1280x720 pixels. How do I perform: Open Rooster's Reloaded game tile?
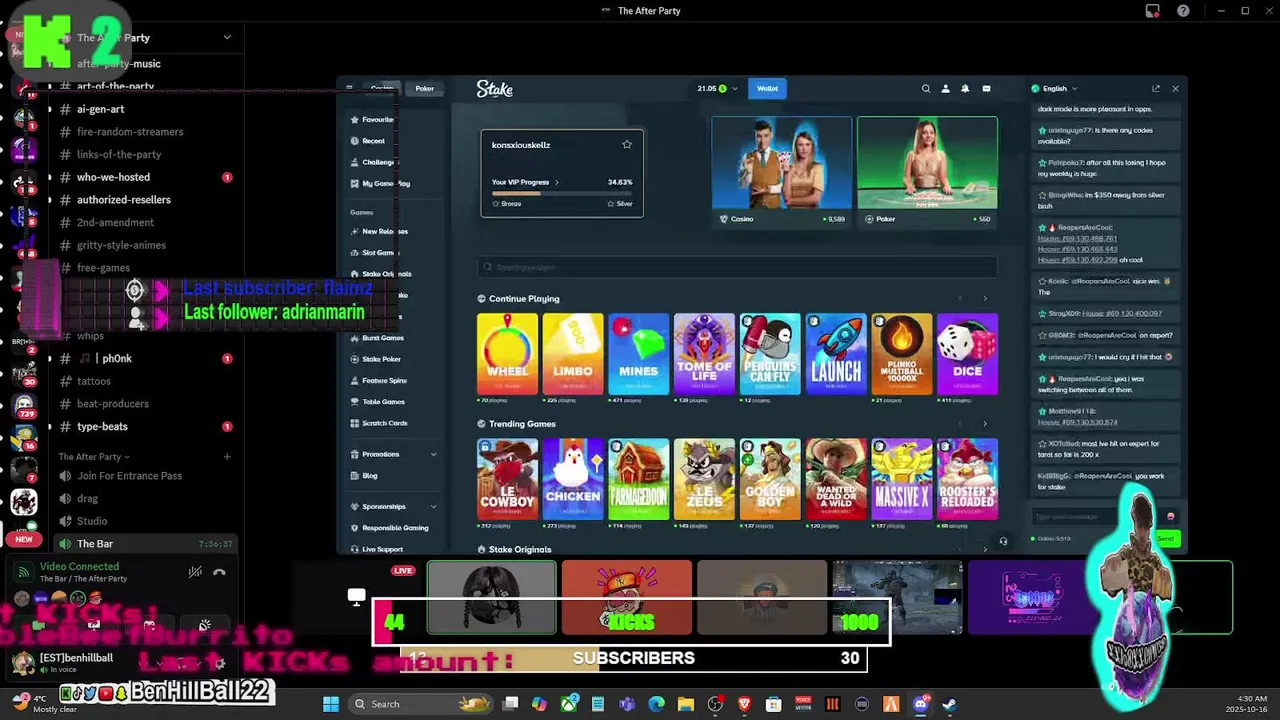967,479
